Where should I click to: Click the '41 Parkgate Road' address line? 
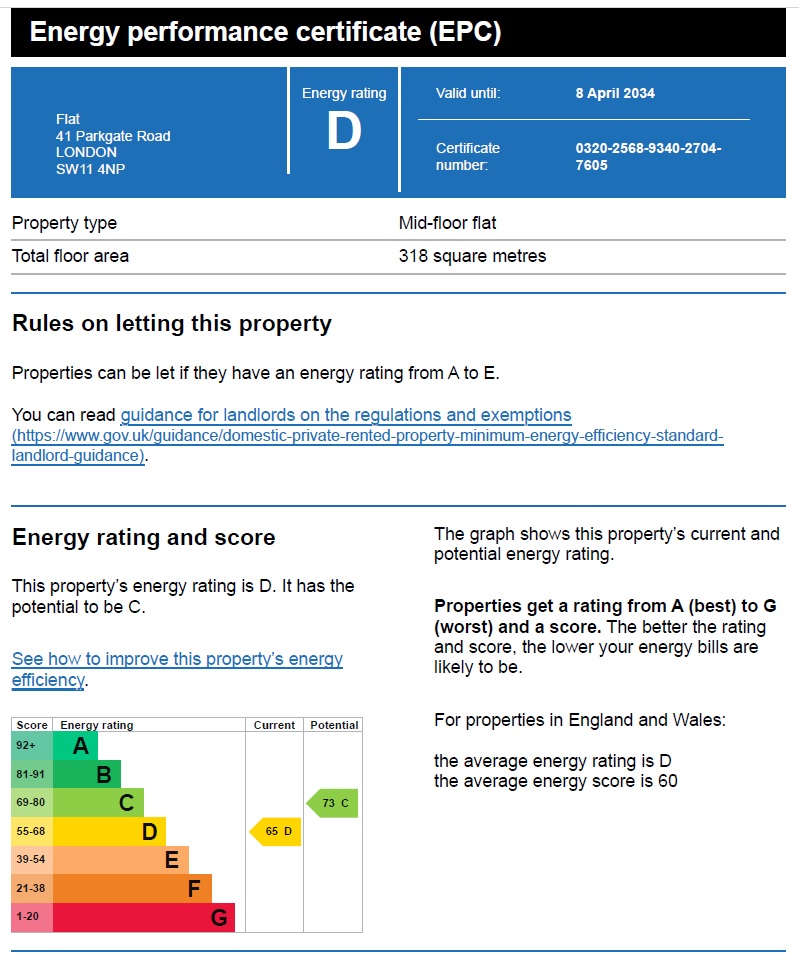[x=113, y=136]
